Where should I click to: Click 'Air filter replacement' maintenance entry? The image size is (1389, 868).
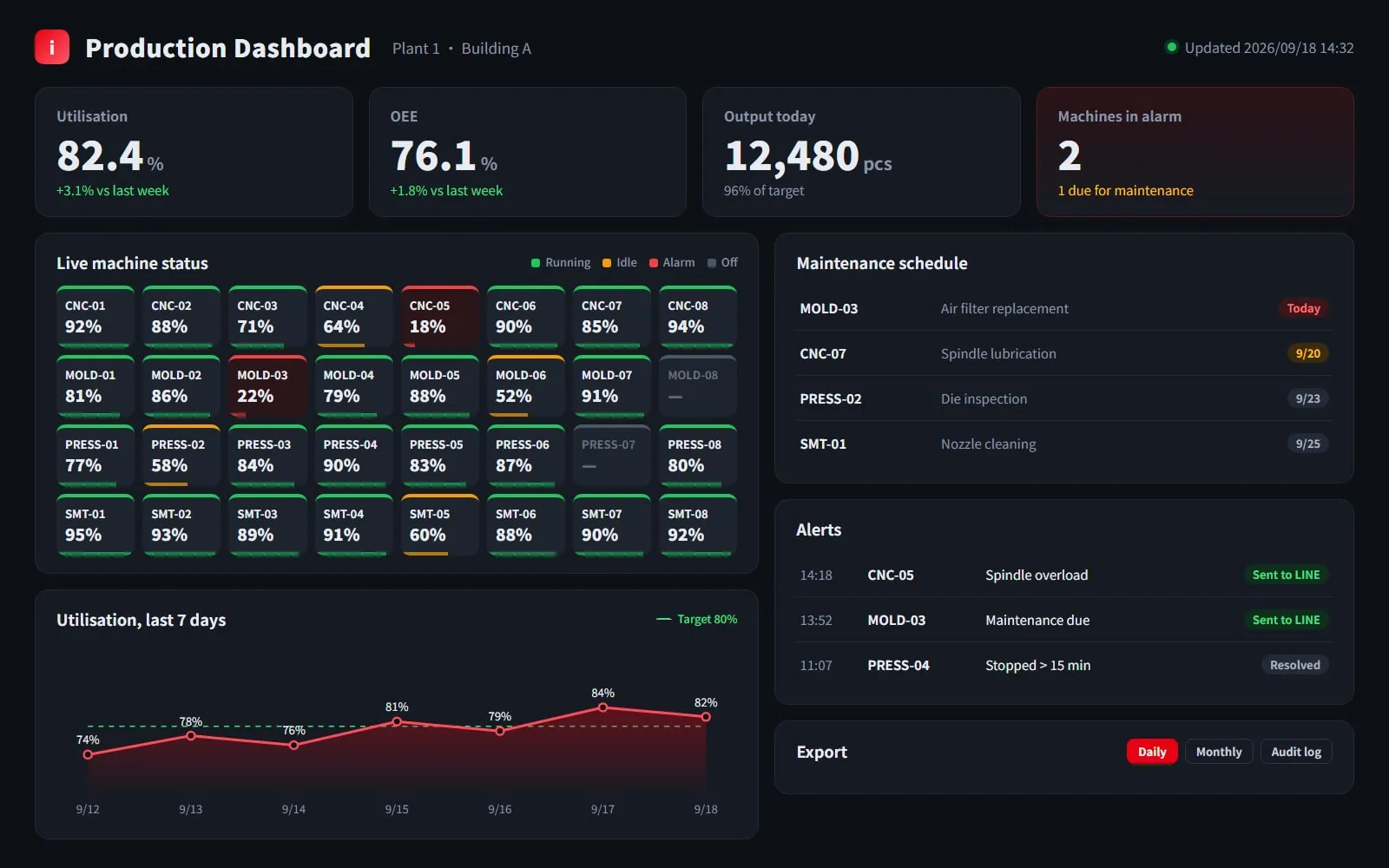click(x=1004, y=308)
